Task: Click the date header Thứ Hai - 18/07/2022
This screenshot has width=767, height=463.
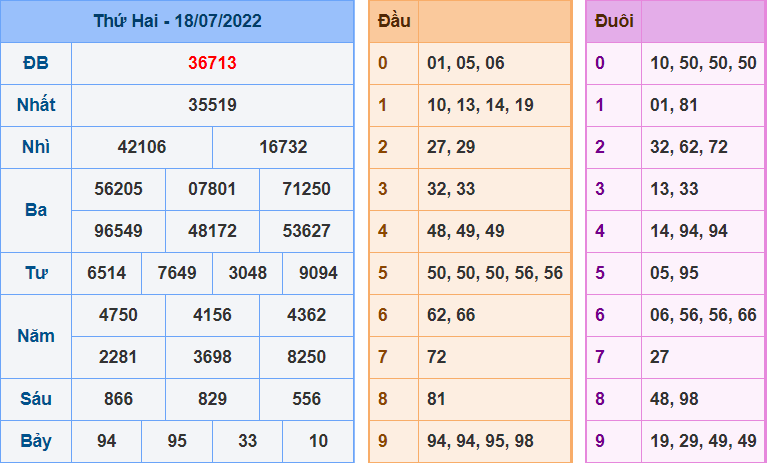Action: pos(178,21)
